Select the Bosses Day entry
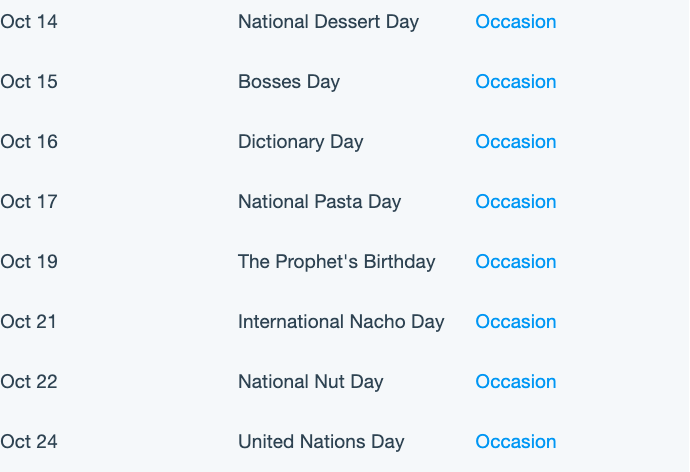This screenshot has height=472, width=690. [x=289, y=81]
